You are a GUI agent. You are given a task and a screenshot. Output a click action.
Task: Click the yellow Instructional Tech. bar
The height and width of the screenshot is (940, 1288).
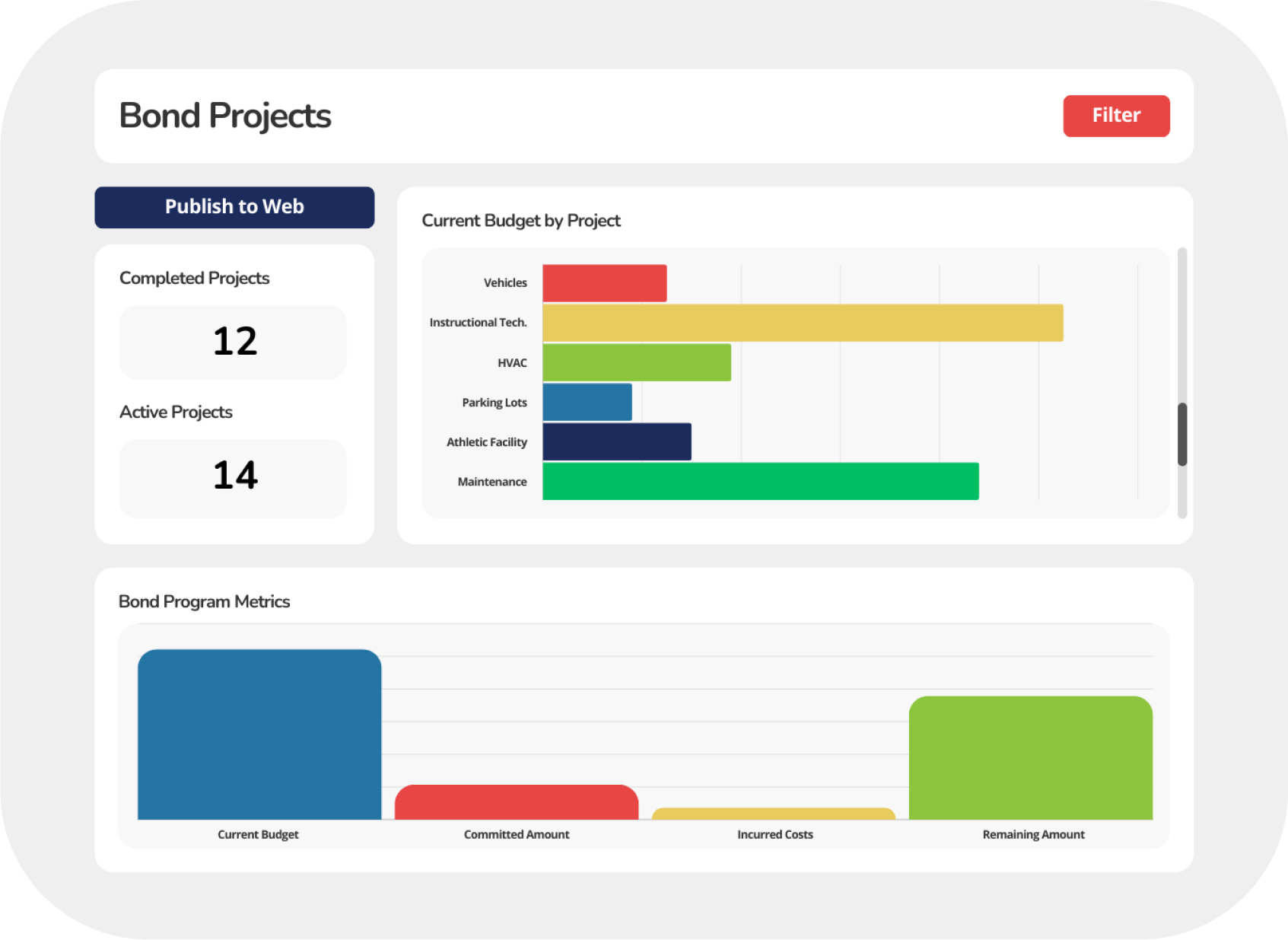pyautogui.click(x=802, y=323)
